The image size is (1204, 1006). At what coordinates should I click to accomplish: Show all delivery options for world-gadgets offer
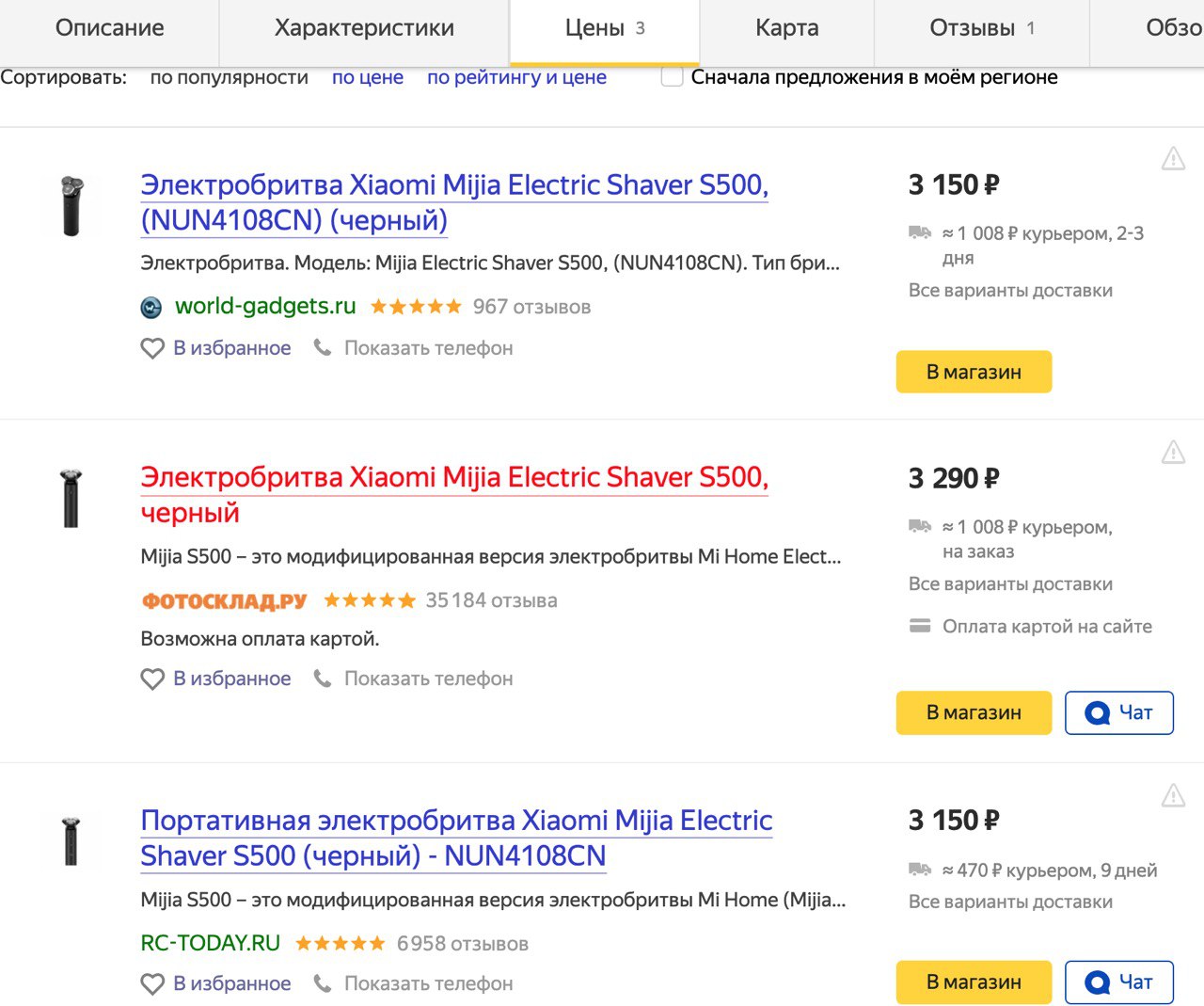pos(1010,291)
